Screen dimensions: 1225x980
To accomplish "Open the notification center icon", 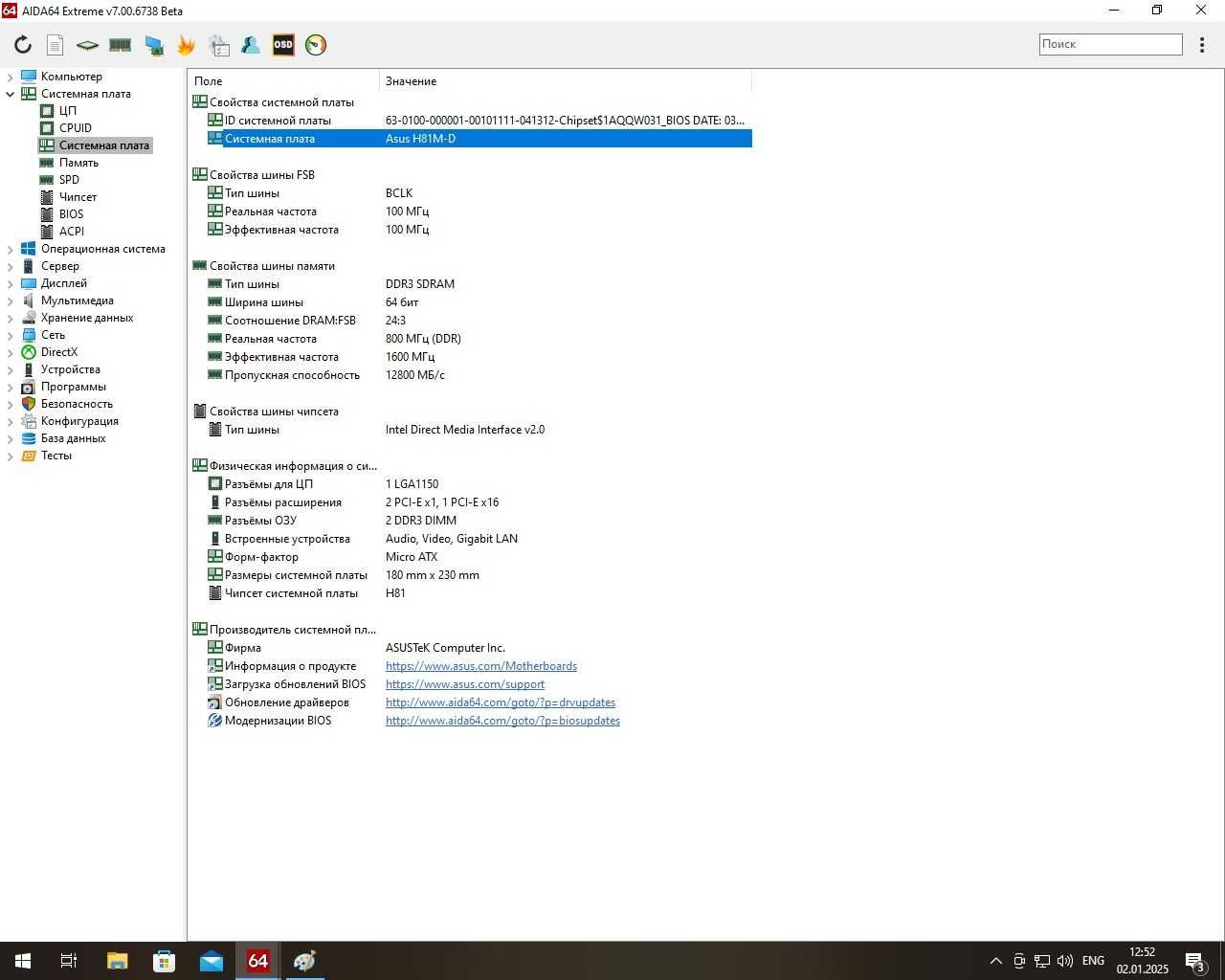I will pos(1195,961).
